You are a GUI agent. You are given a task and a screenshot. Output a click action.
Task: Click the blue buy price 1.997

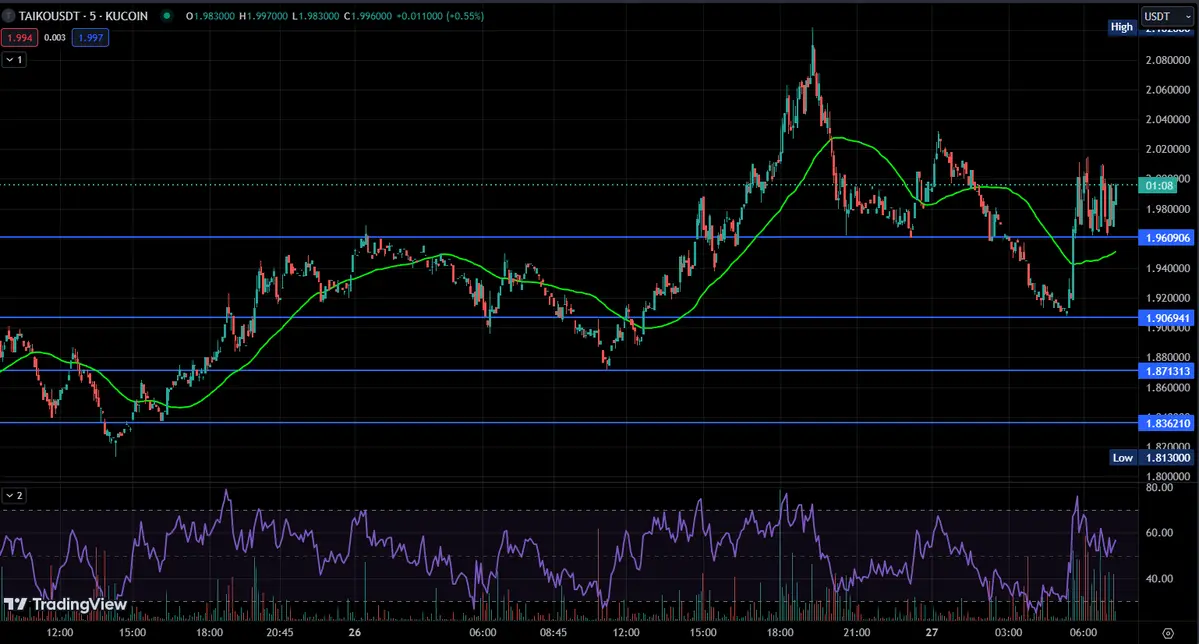point(90,37)
